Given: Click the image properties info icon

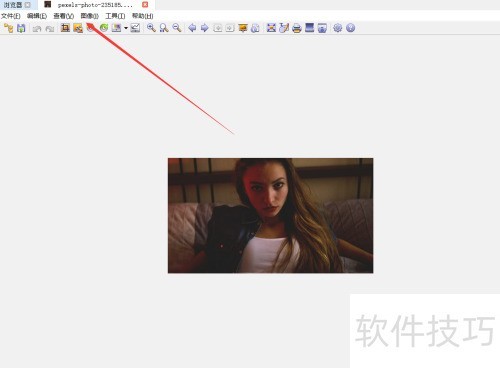Looking at the screenshot, I should coord(255,28).
